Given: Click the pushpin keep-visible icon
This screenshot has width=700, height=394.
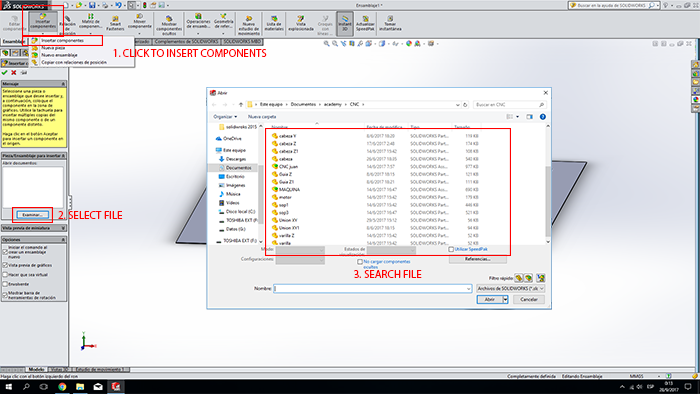Looking at the screenshot, I should coord(24,72).
